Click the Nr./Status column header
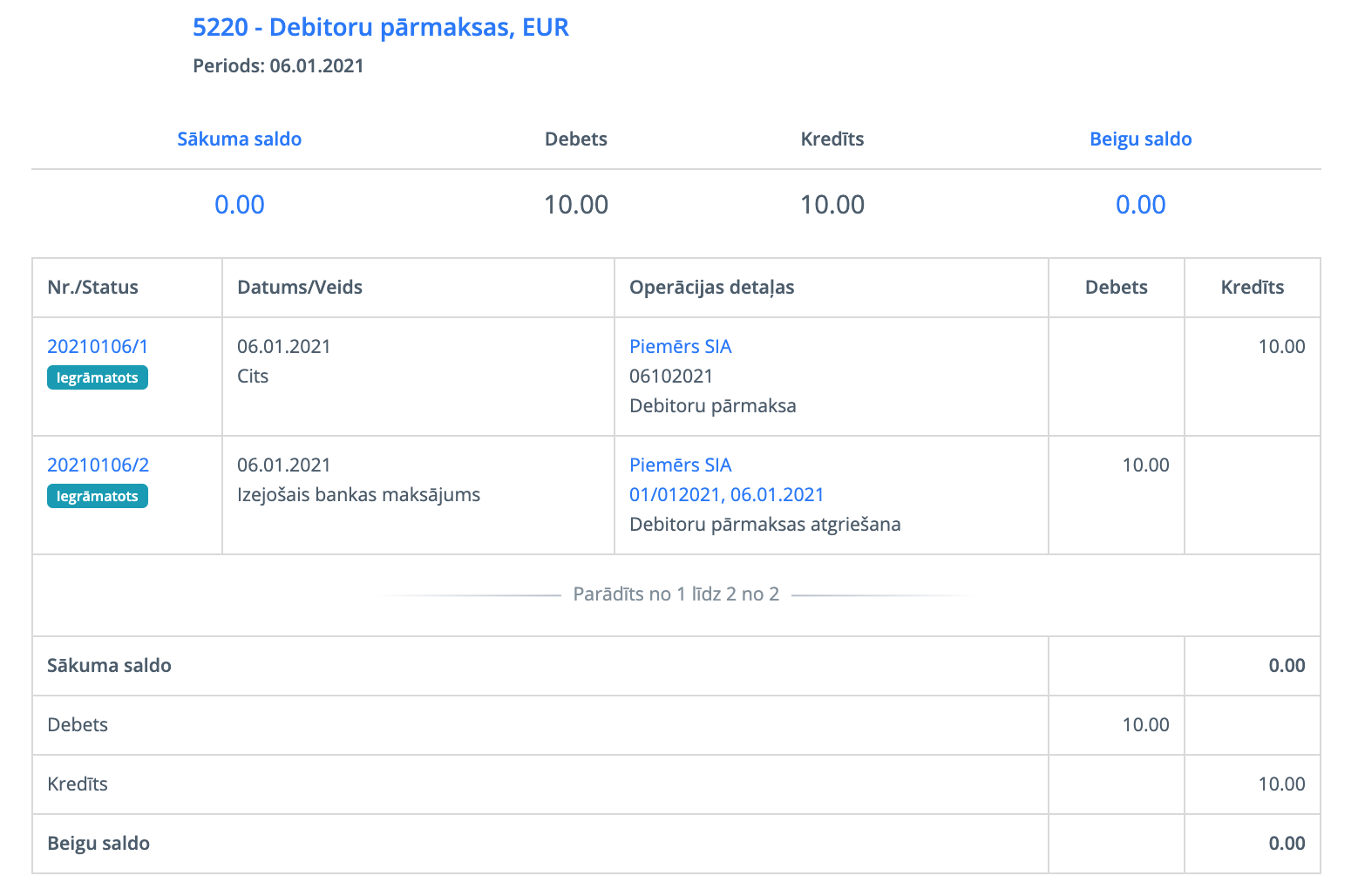Screen dimensions: 1358x896 [x=92, y=288]
